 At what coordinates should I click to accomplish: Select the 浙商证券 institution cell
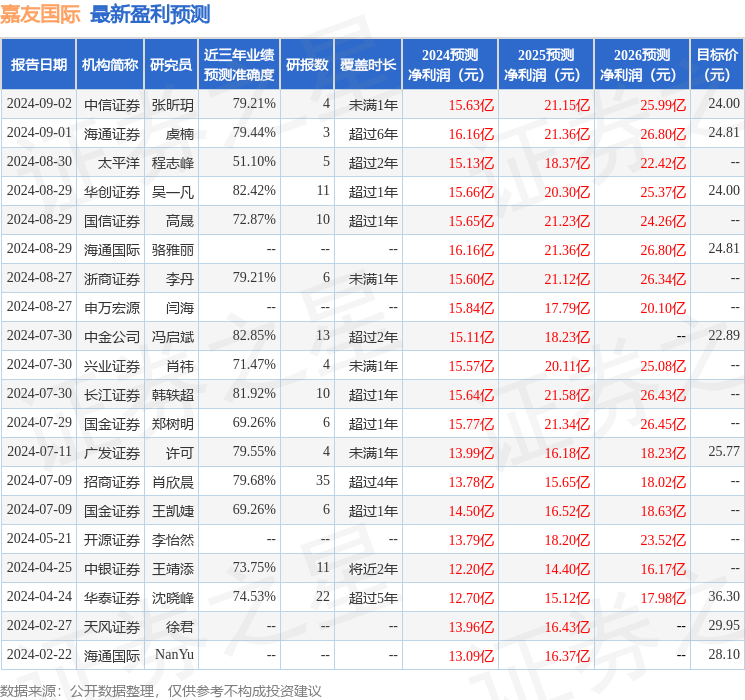tap(110, 278)
